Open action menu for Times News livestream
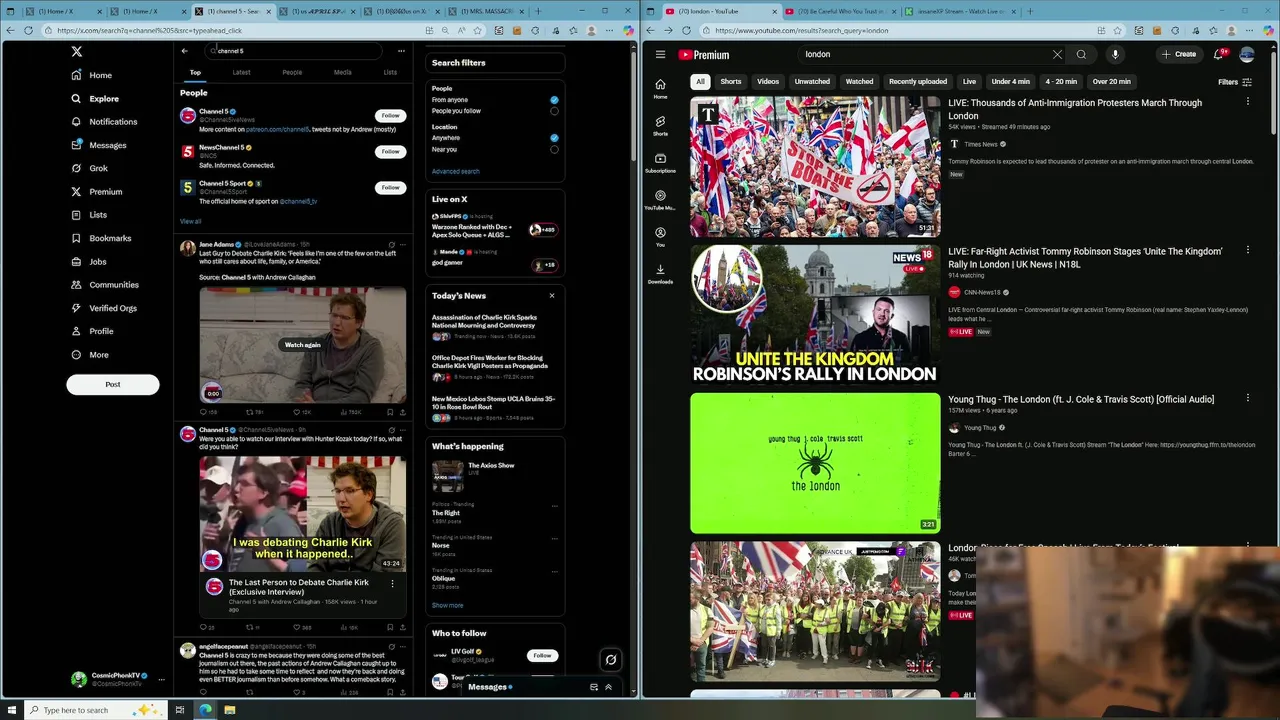Screen dimensions: 1280x720 (x=1247, y=102)
